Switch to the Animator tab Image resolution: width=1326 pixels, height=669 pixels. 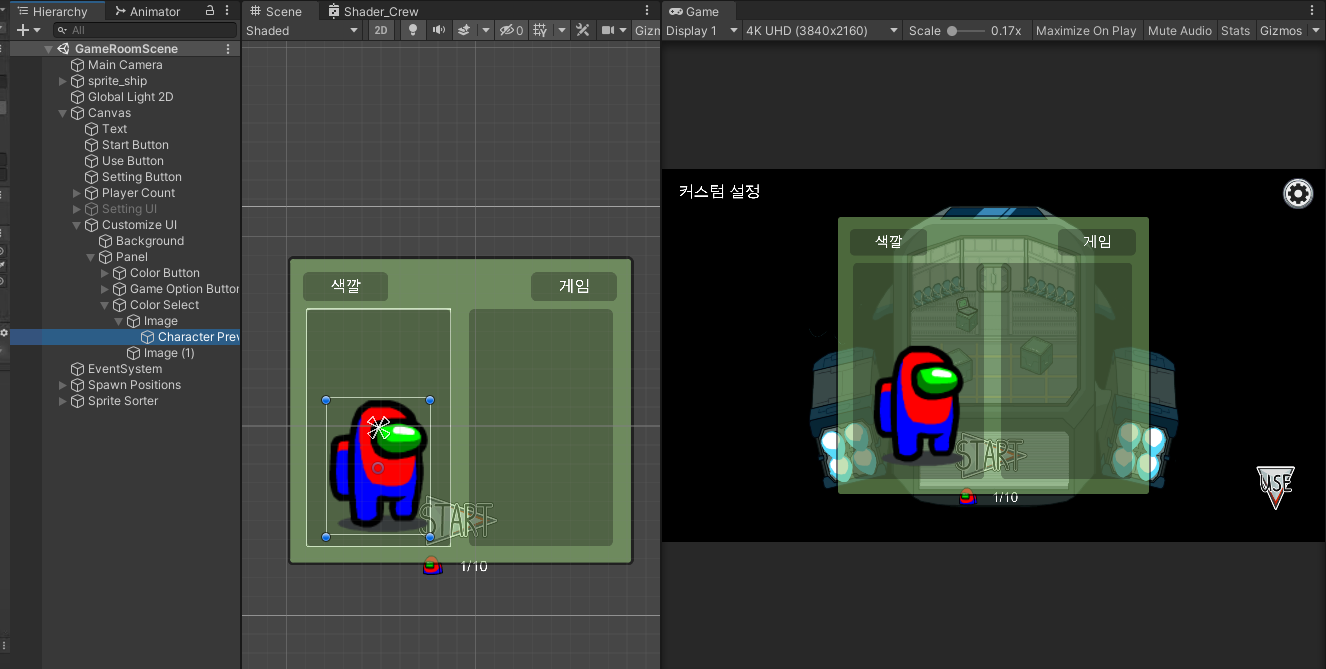(x=147, y=11)
